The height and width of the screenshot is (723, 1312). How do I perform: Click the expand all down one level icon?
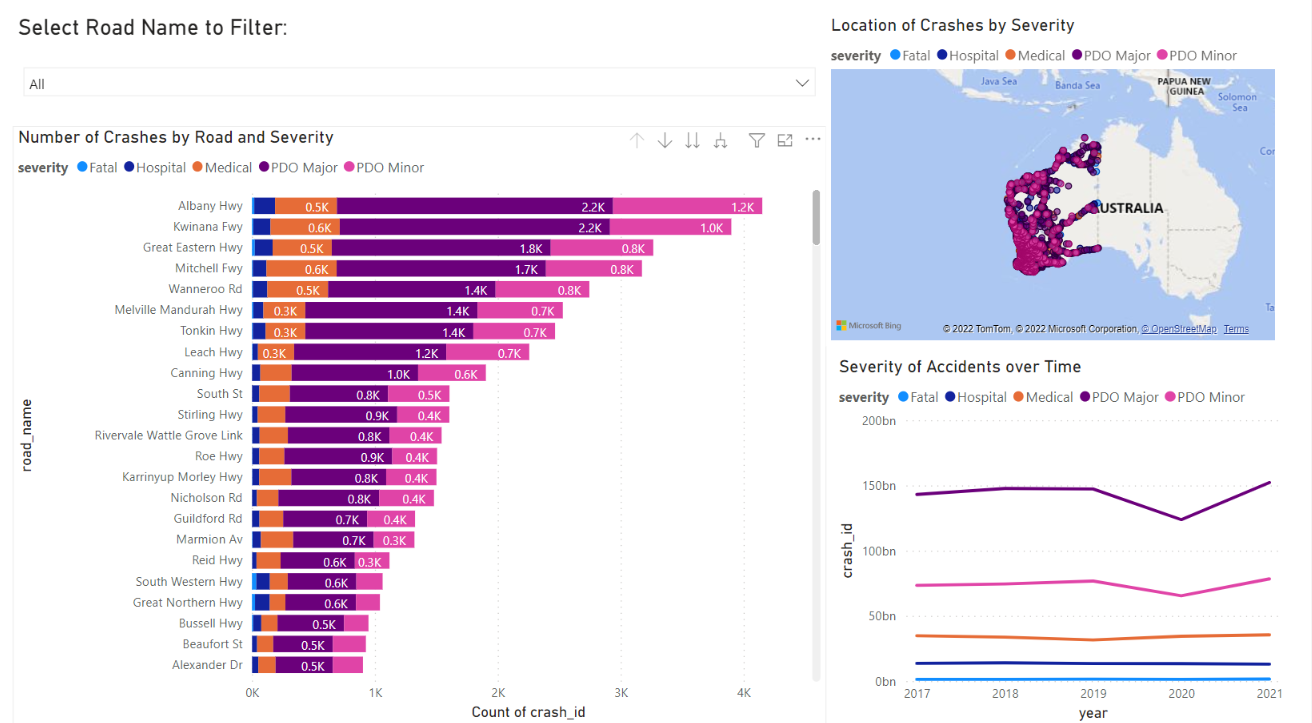tap(720, 140)
